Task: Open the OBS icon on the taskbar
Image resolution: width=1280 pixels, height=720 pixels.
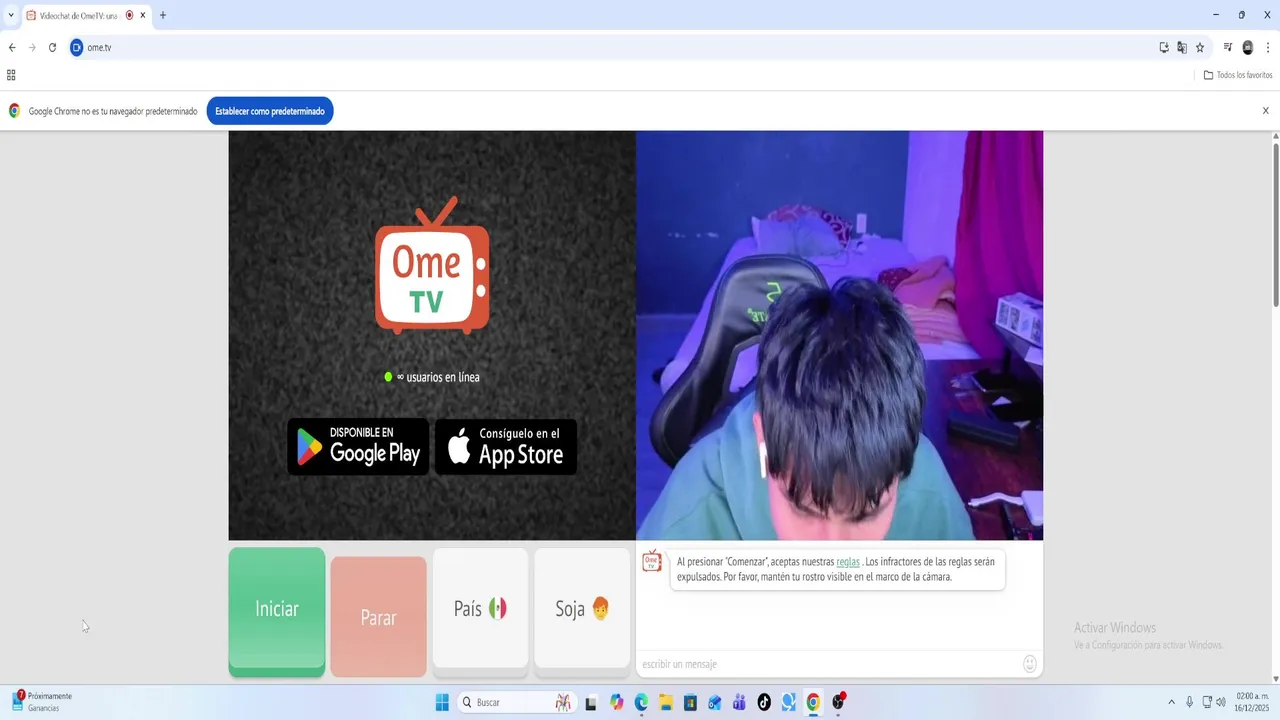Action: pyautogui.click(x=838, y=702)
